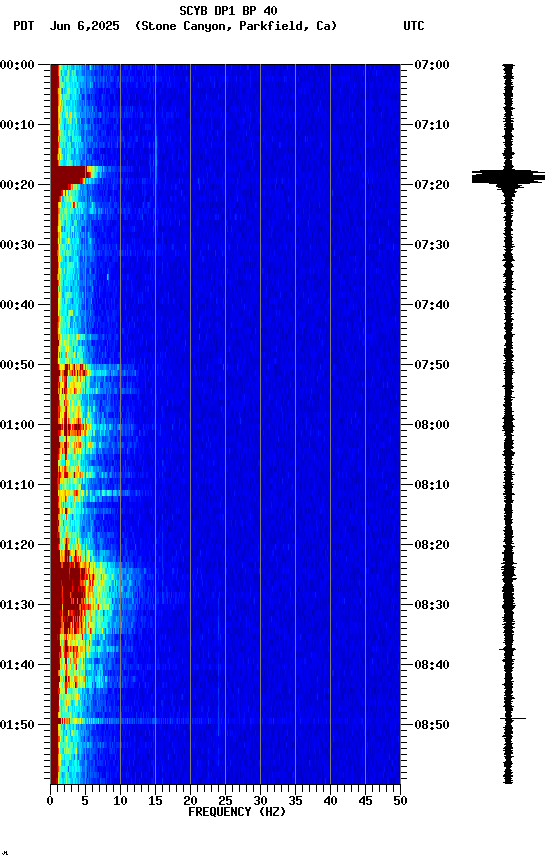Click the 00:50 PDT time label
Image resolution: width=552 pixels, height=864 pixels.
17,365
